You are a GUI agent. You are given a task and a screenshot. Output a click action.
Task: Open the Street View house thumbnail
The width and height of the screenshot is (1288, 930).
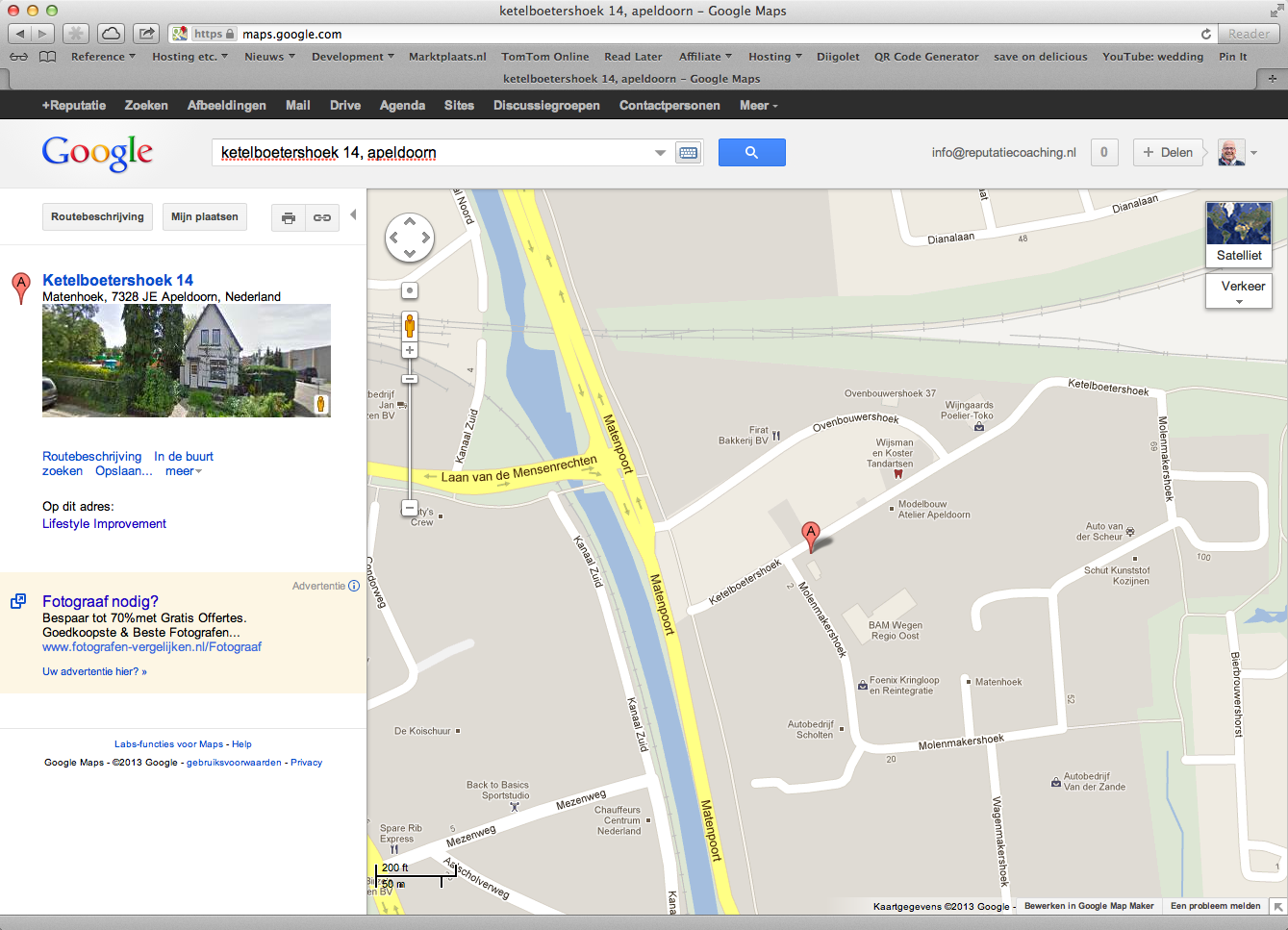(186, 360)
